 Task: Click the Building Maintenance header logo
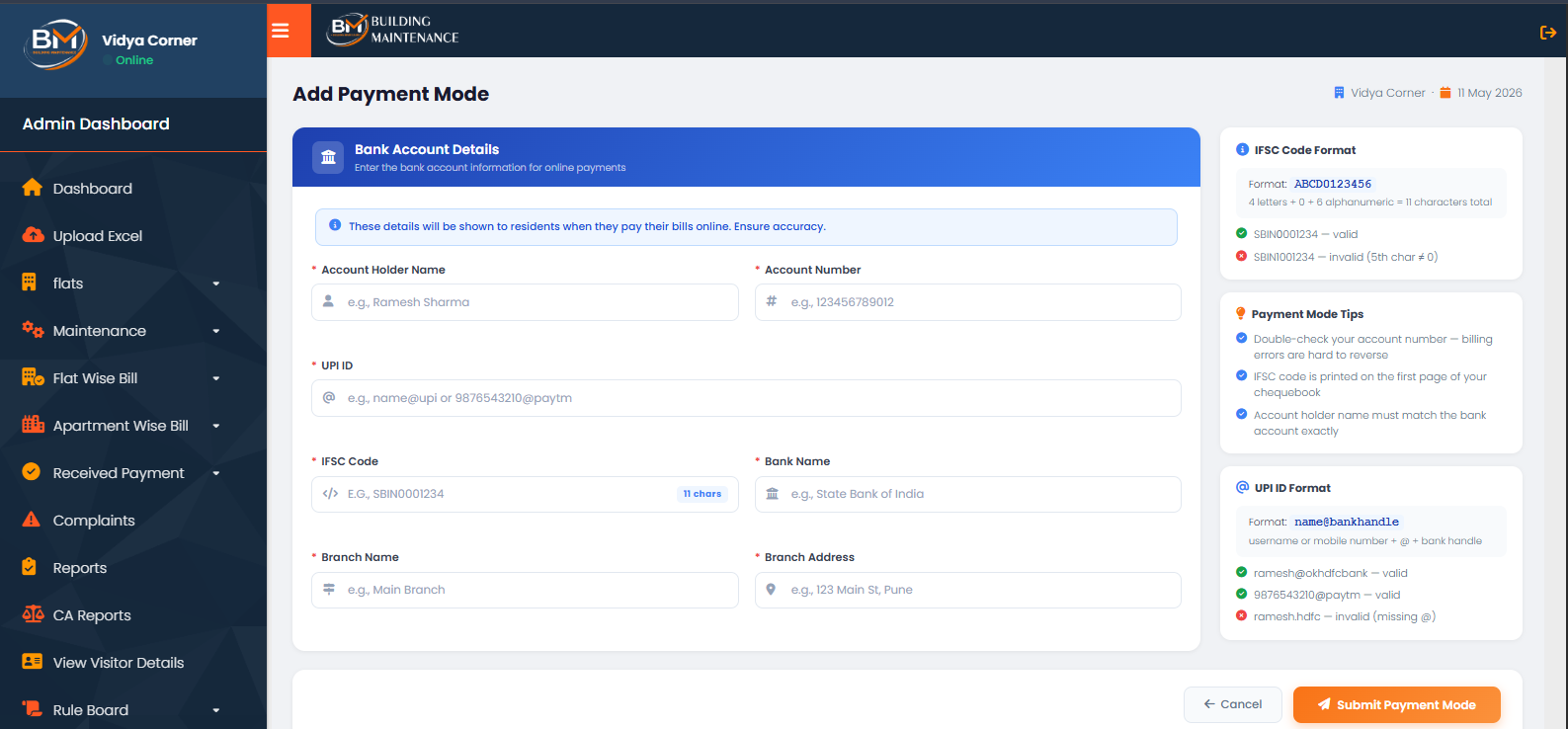click(x=393, y=30)
